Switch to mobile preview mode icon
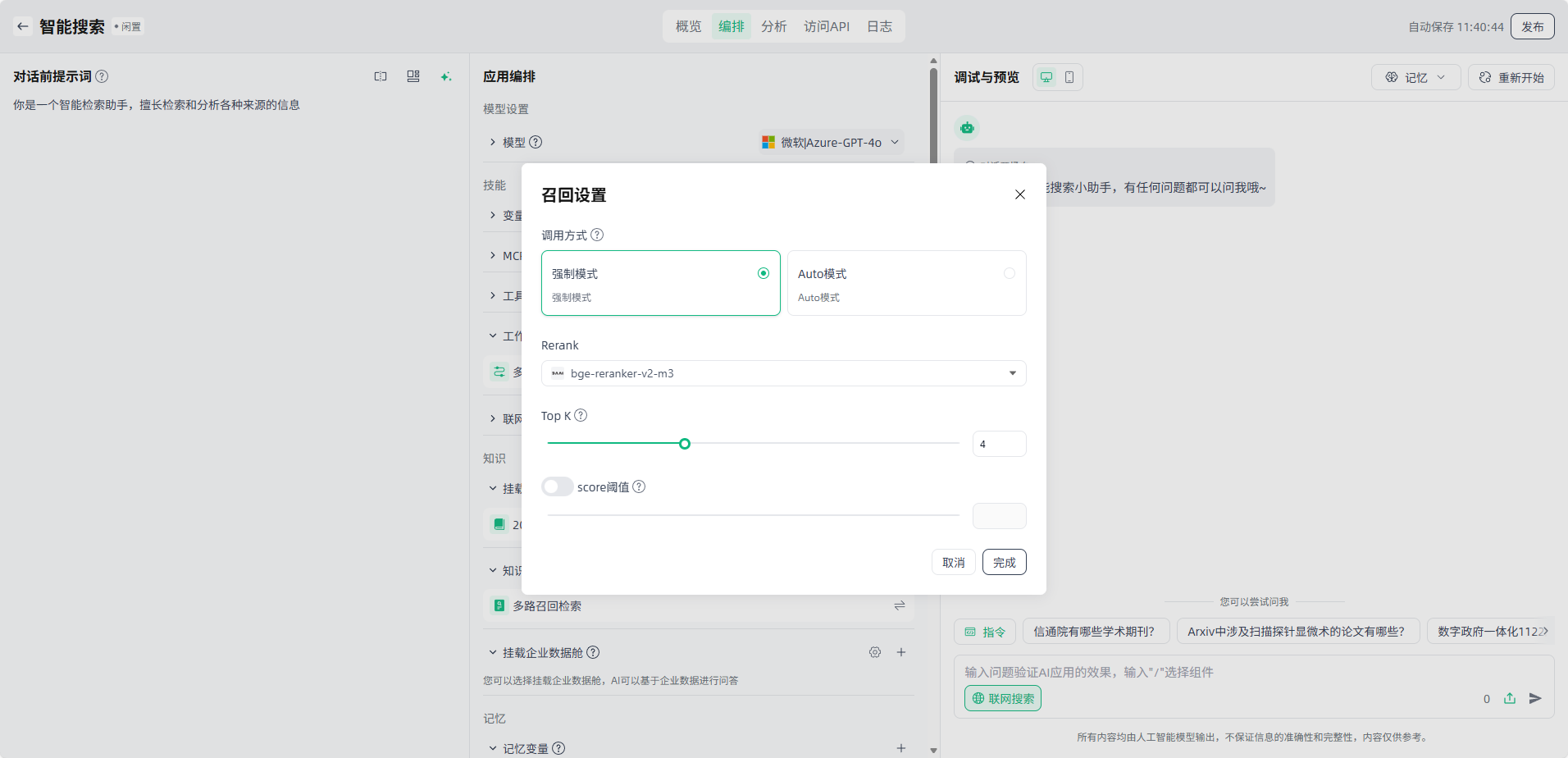Image resolution: width=1568 pixels, height=758 pixels. click(x=1069, y=77)
